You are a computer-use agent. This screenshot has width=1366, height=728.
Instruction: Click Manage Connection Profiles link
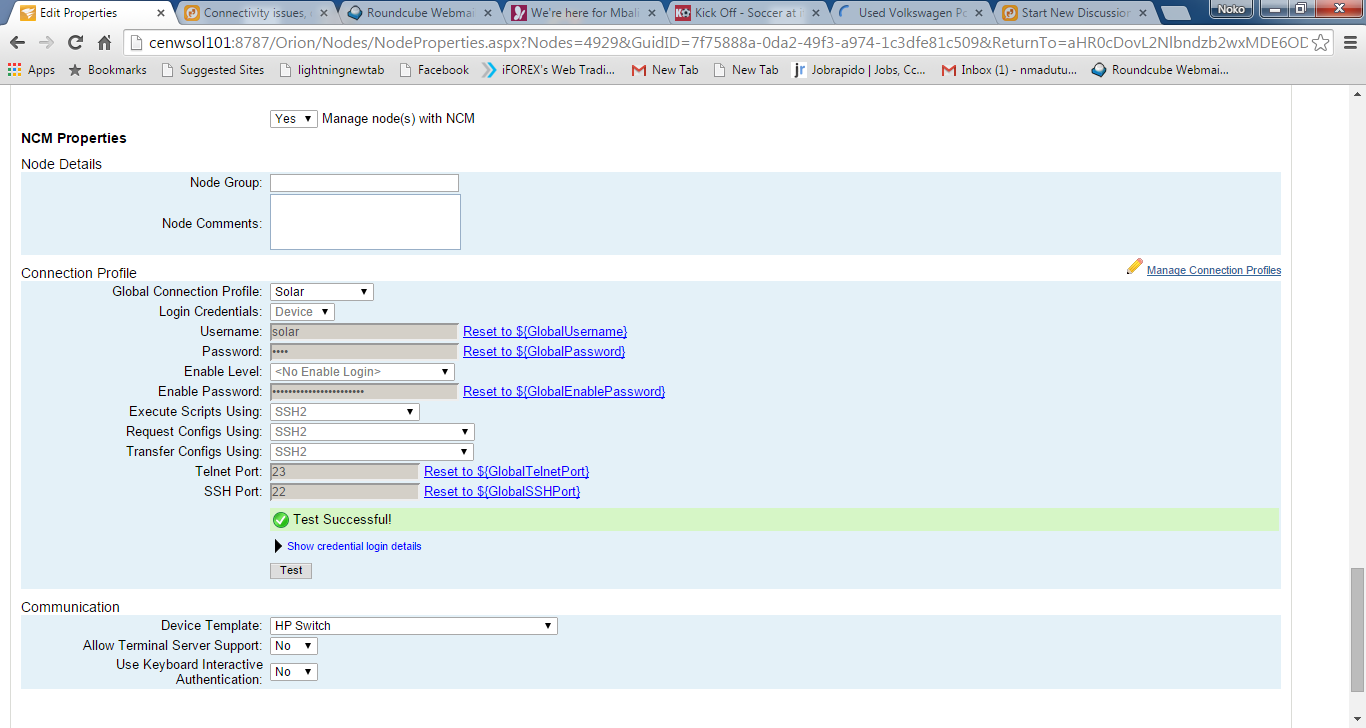click(1214, 270)
